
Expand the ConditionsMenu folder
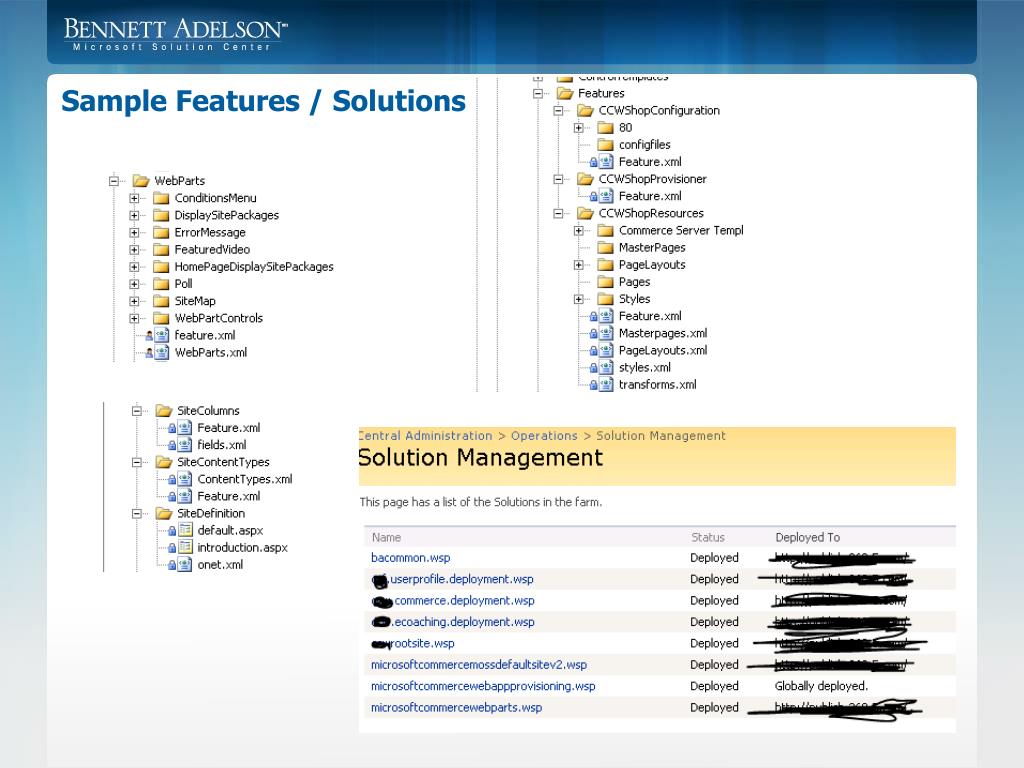coord(134,198)
